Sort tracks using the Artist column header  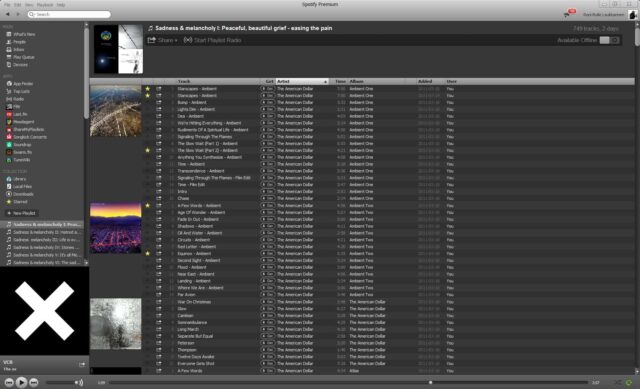[x=302, y=81]
